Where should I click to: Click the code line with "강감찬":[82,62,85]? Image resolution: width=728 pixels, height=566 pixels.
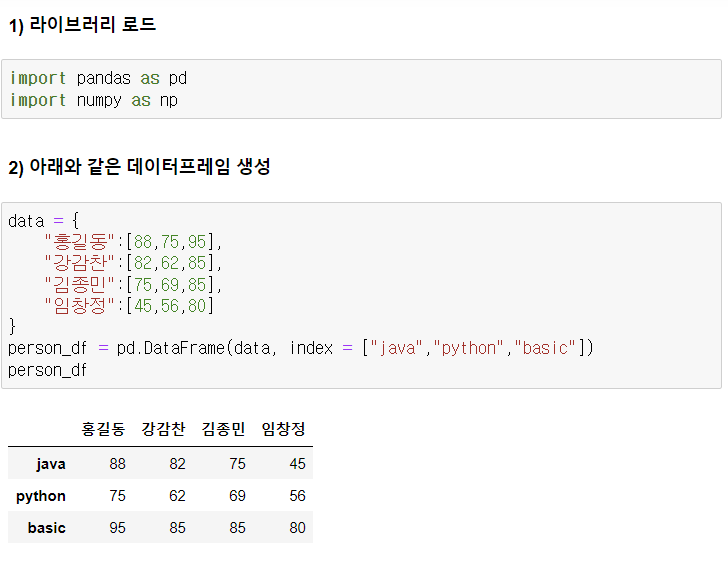(x=133, y=263)
